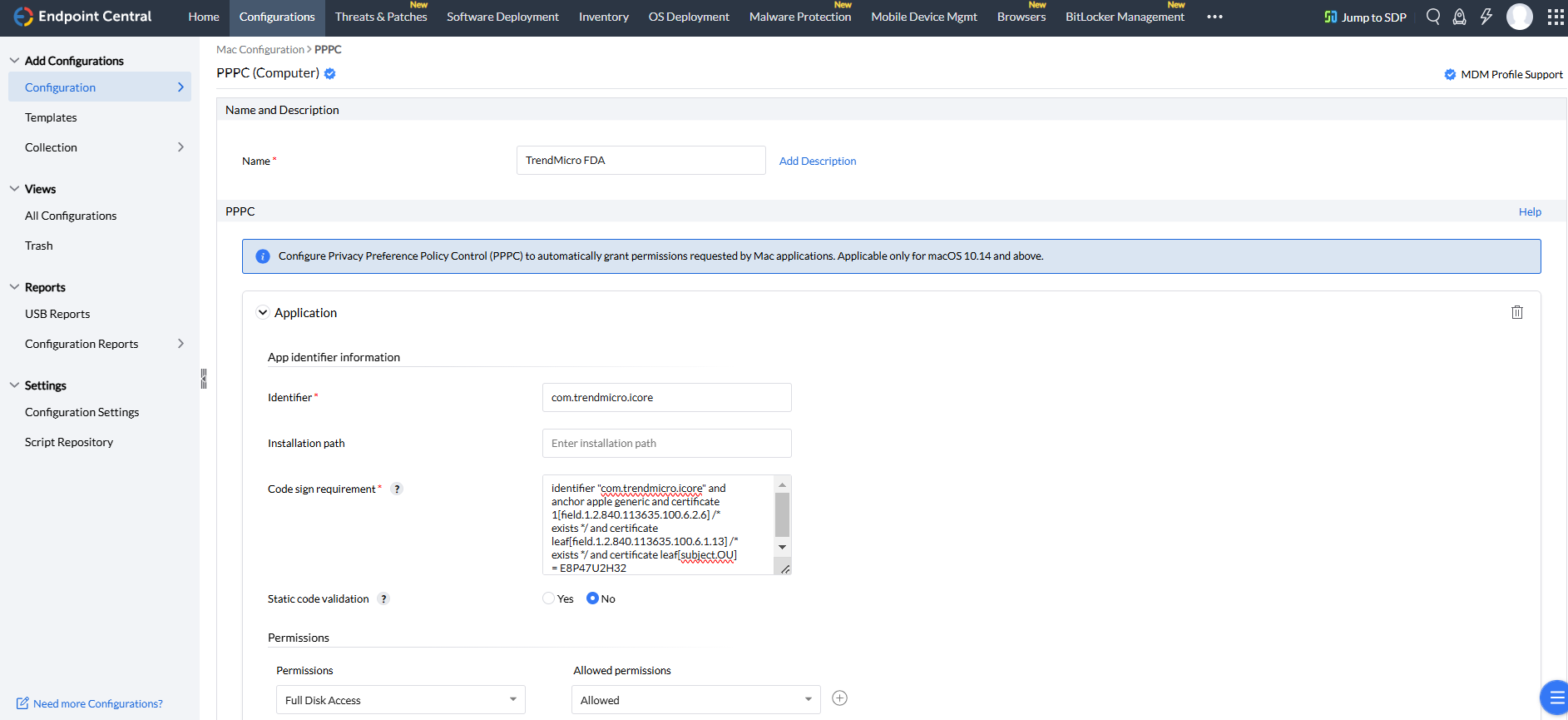Open the Threats & Patches tab

pyautogui.click(x=381, y=17)
